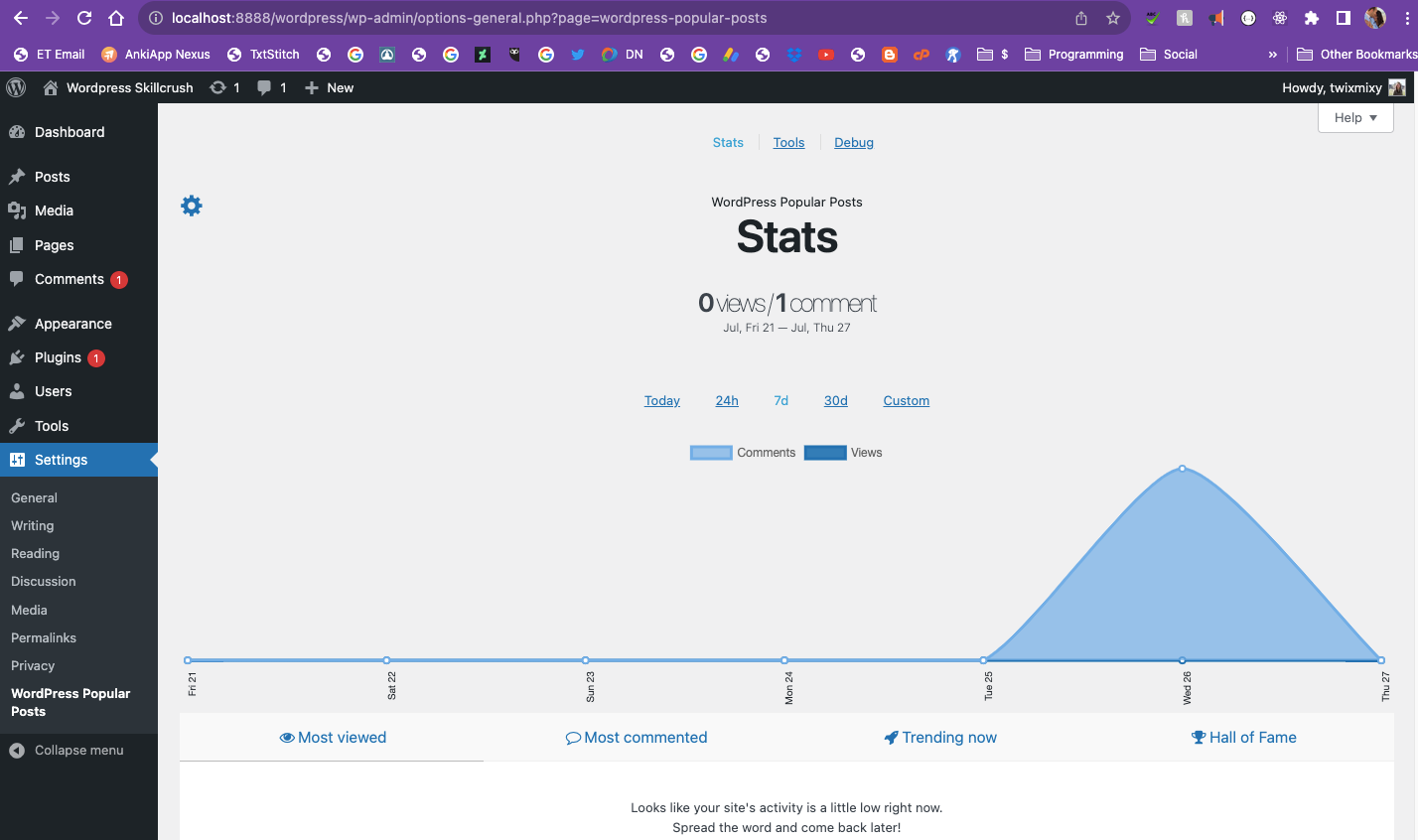The height and width of the screenshot is (840, 1418).
Task: Set time range to 24h
Action: point(727,400)
